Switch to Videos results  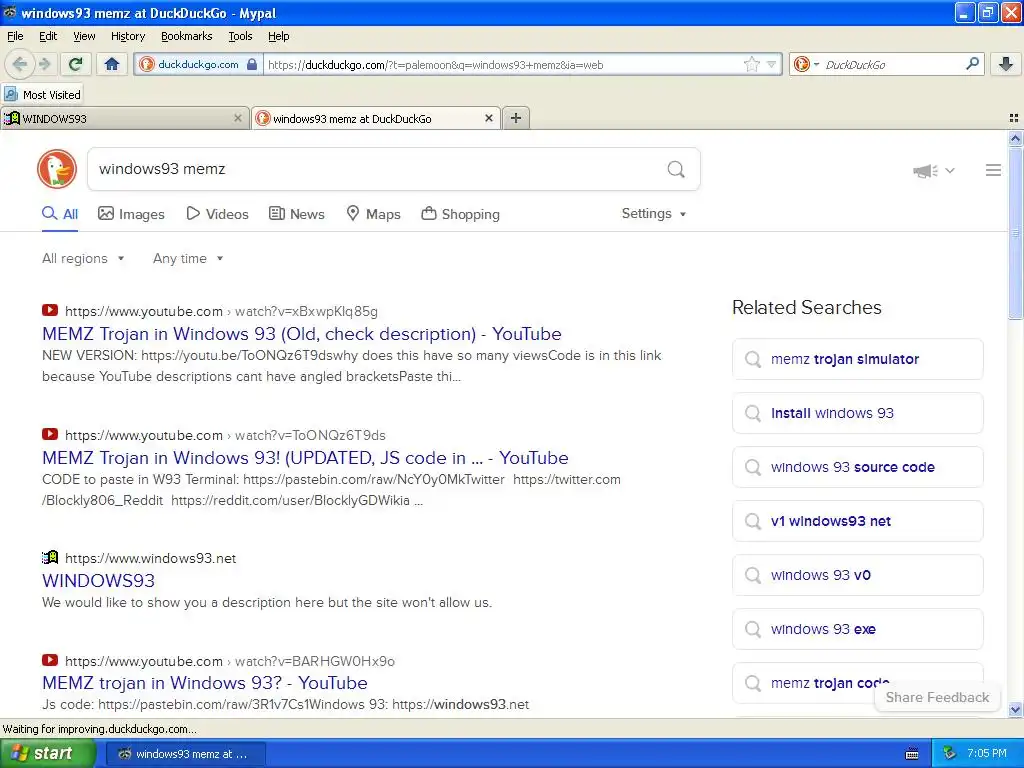click(x=217, y=214)
